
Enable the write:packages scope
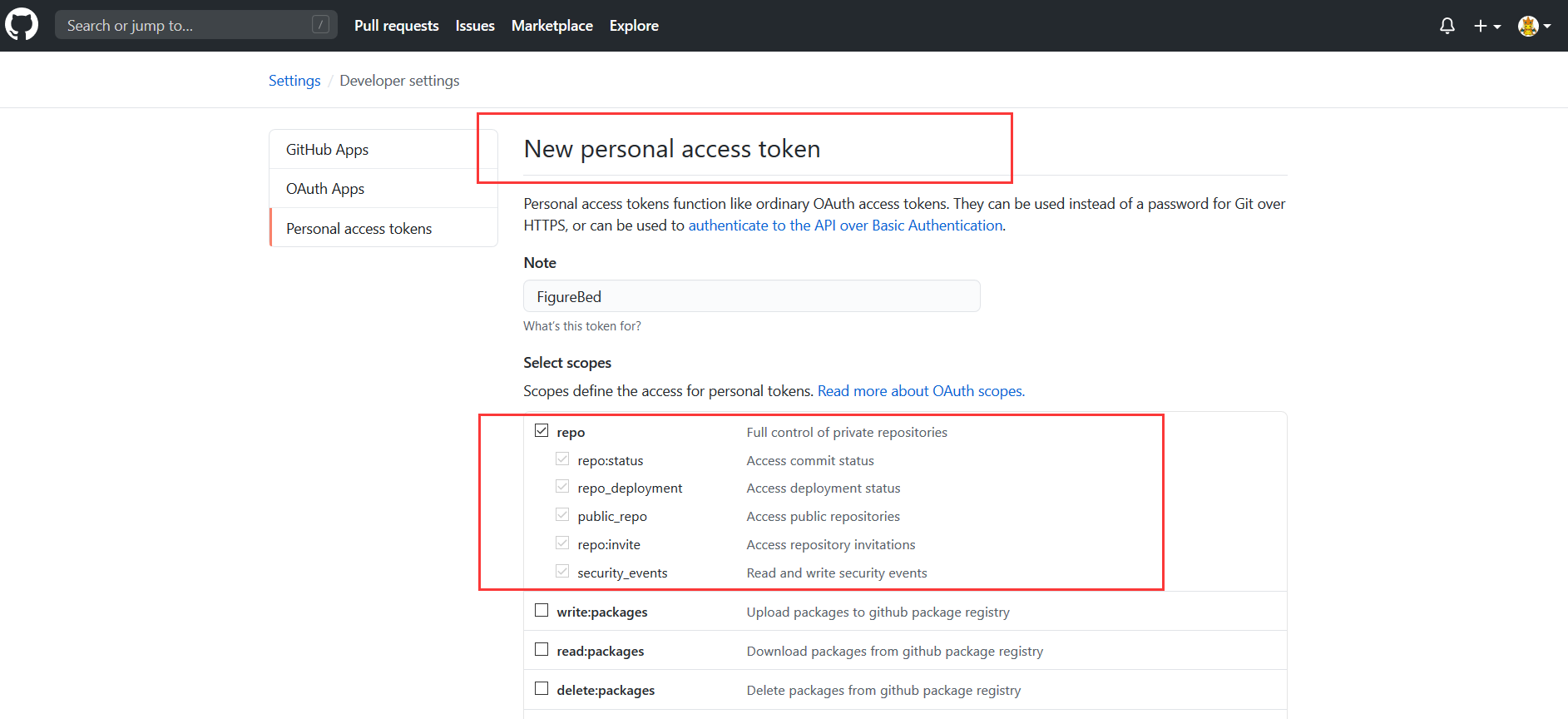coord(542,611)
